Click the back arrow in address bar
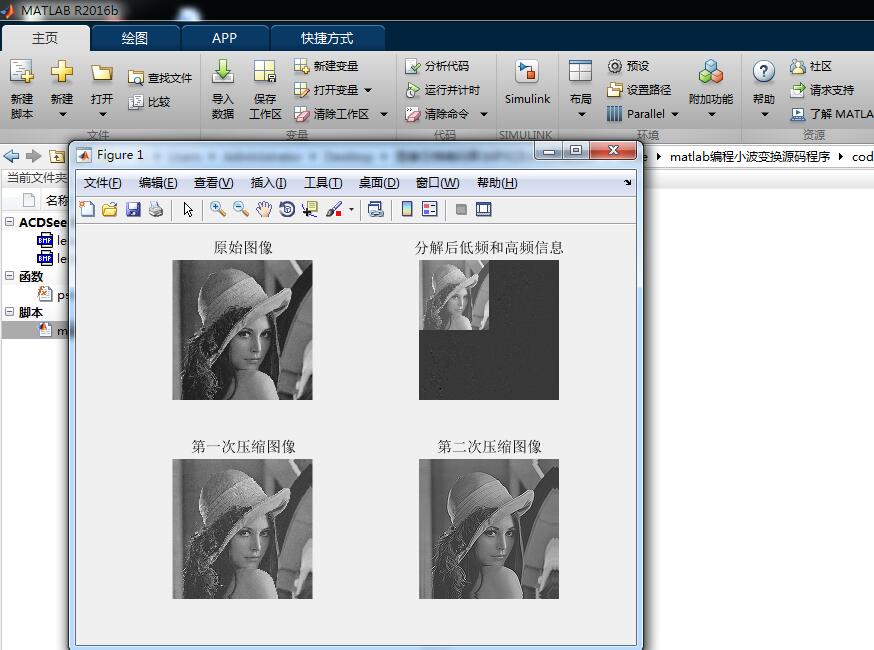The height and width of the screenshot is (650, 874). tap(11, 156)
